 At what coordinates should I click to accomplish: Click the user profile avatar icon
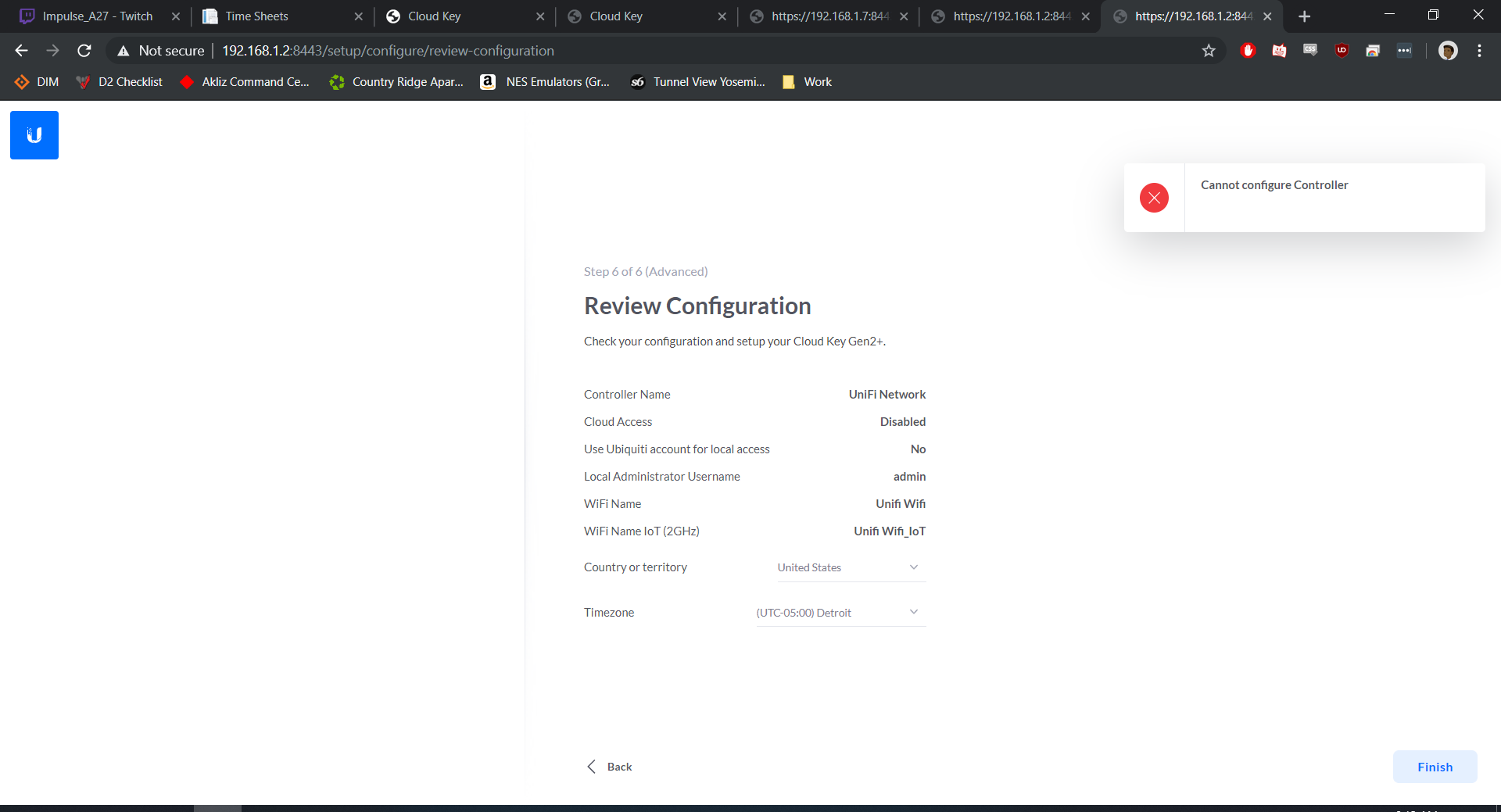coord(1448,51)
